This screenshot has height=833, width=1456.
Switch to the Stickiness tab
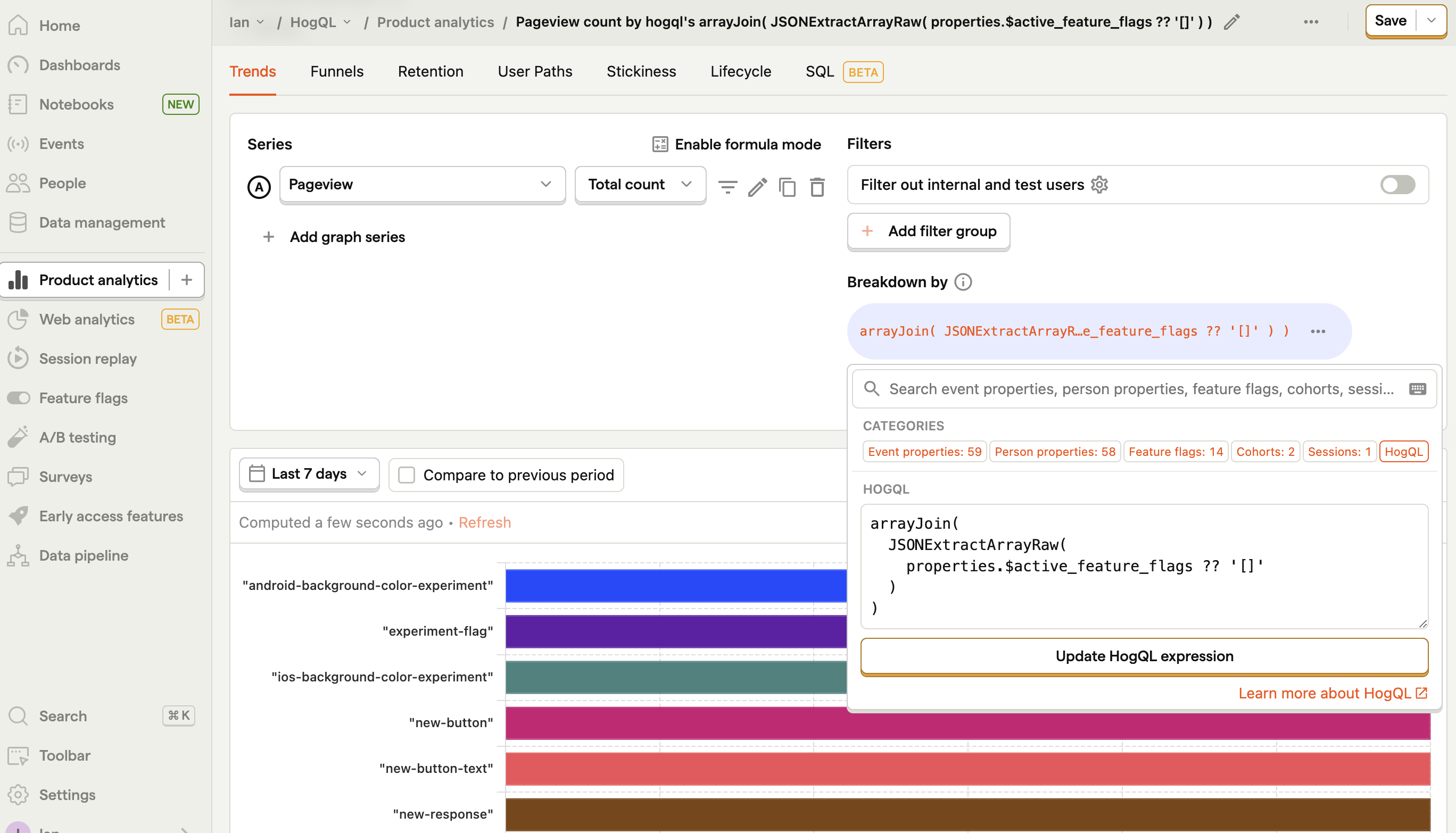(641, 71)
